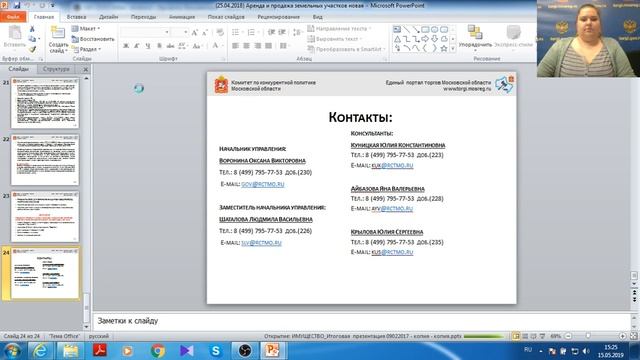This screenshot has width=640, height=360.
Task: Open the font size combo box arrow
Action: 186,32
